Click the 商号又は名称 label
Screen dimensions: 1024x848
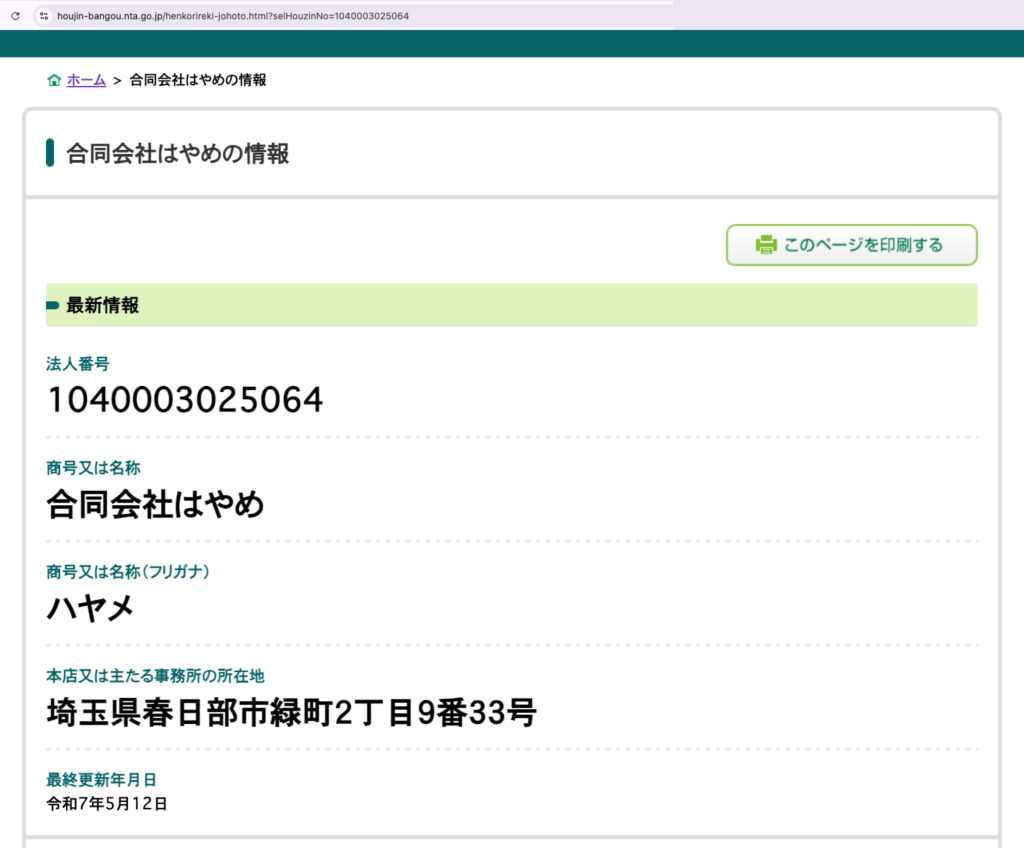coord(93,468)
